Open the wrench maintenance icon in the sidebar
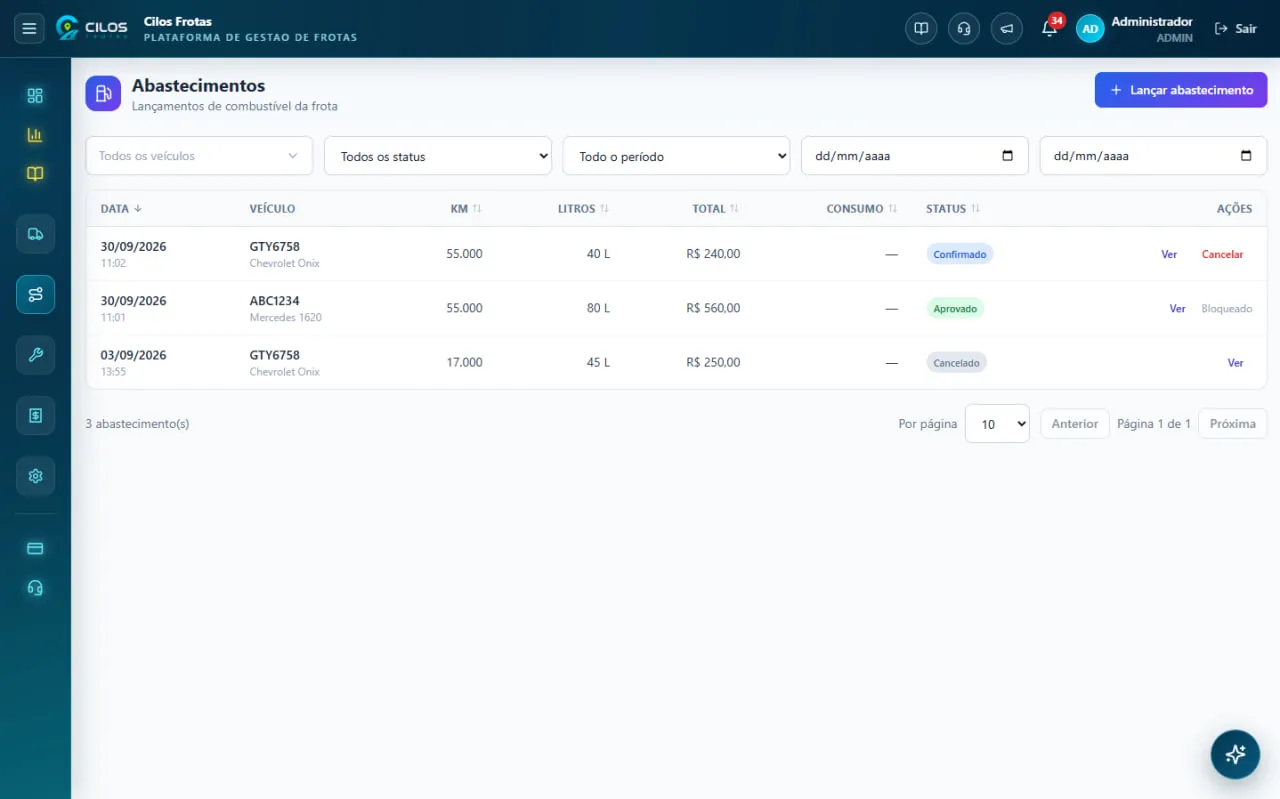The image size is (1280, 799). [35, 355]
